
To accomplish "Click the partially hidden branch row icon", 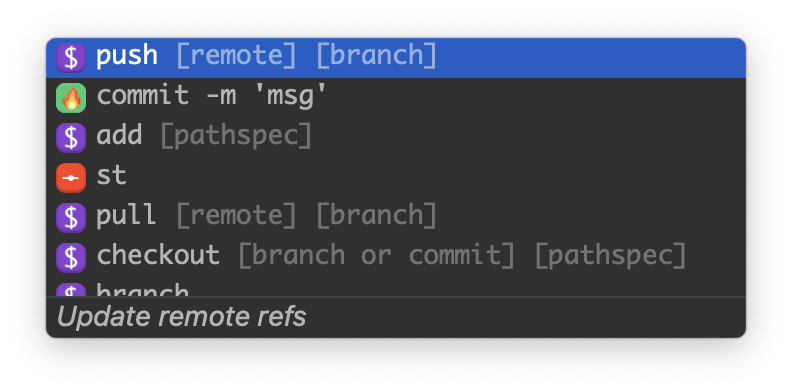I will click(71, 290).
